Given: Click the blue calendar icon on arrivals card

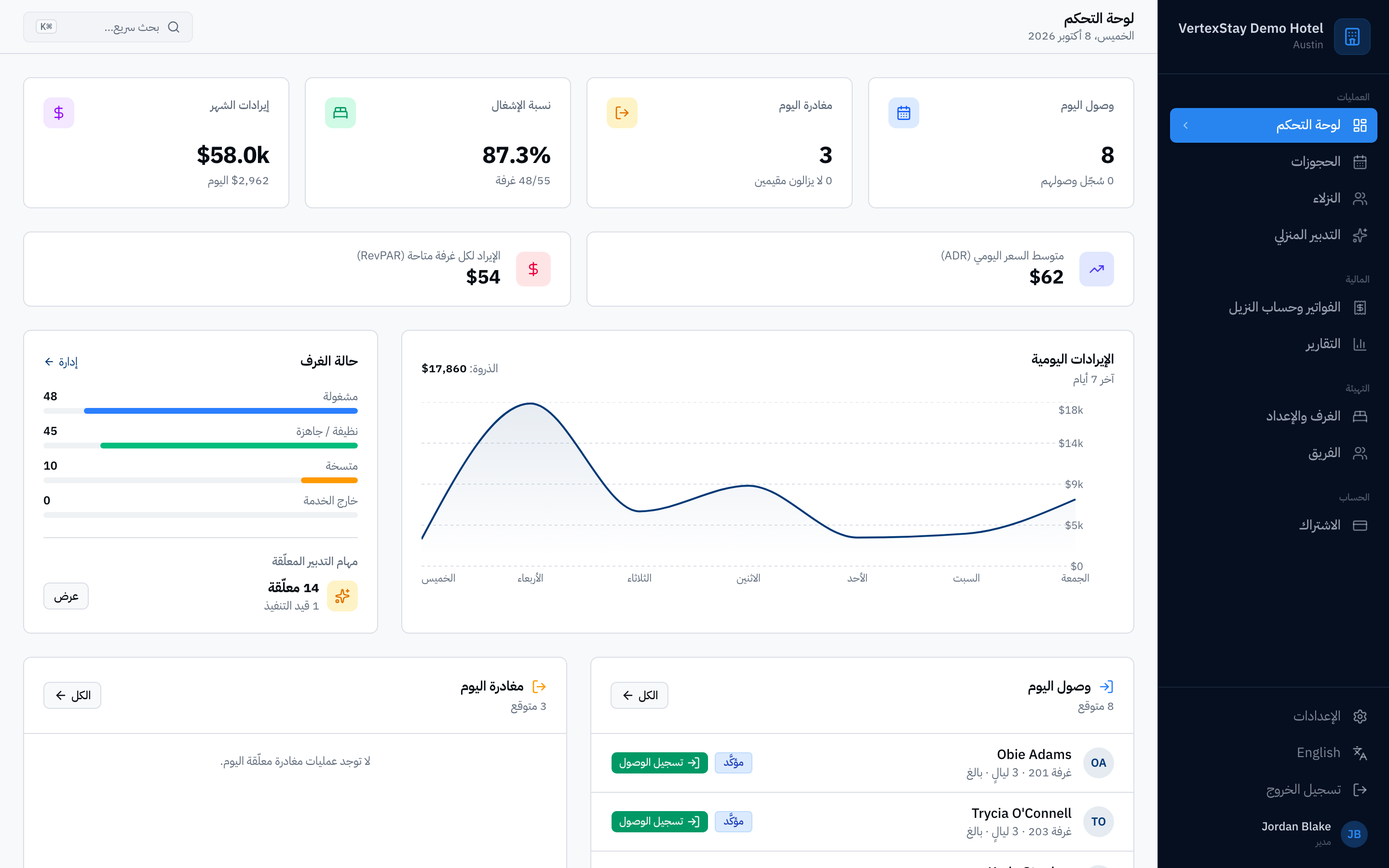Looking at the screenshot, I should pyautogui.click(x=903, y=113).
